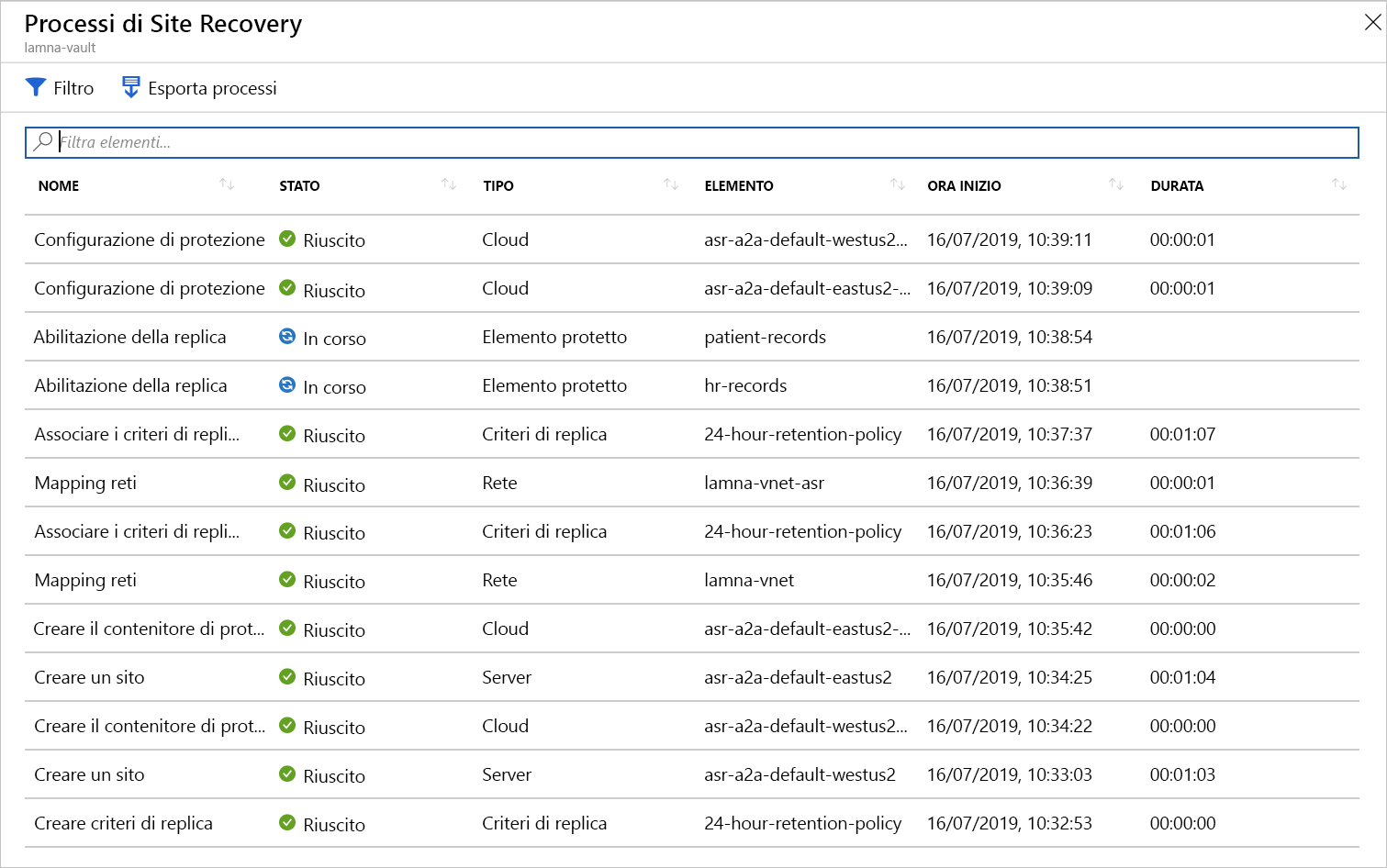Select the hr-records element cell
The height and width of the screenshot is (868, 1387).
(x=745, y=385)
